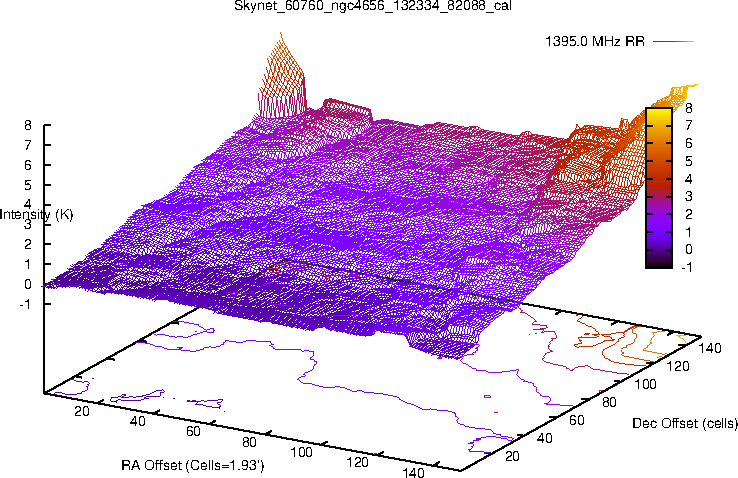Click the Intensity (K) axis label
This screenshot has width=738, height=478.
pyautogui.click(x=37, y=215)
